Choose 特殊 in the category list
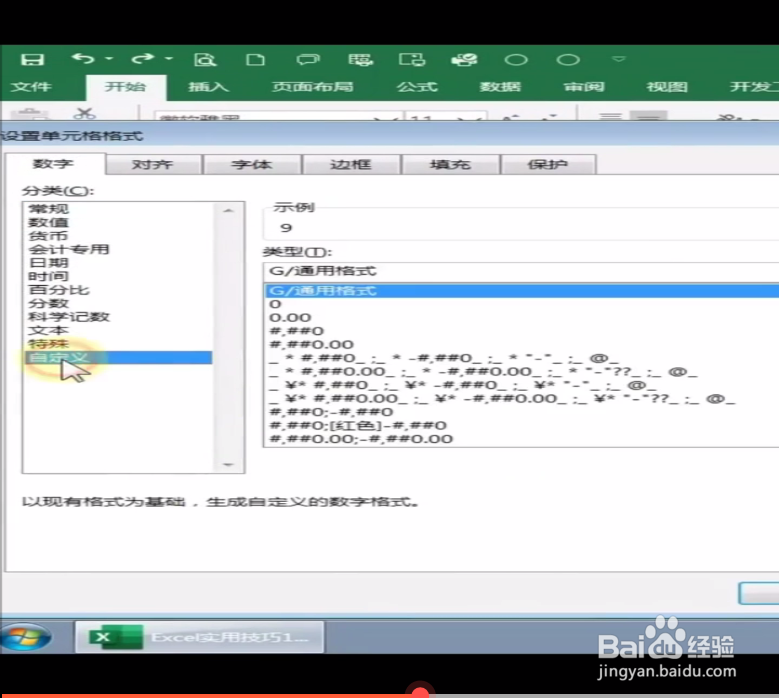 [x=49, y=343]
